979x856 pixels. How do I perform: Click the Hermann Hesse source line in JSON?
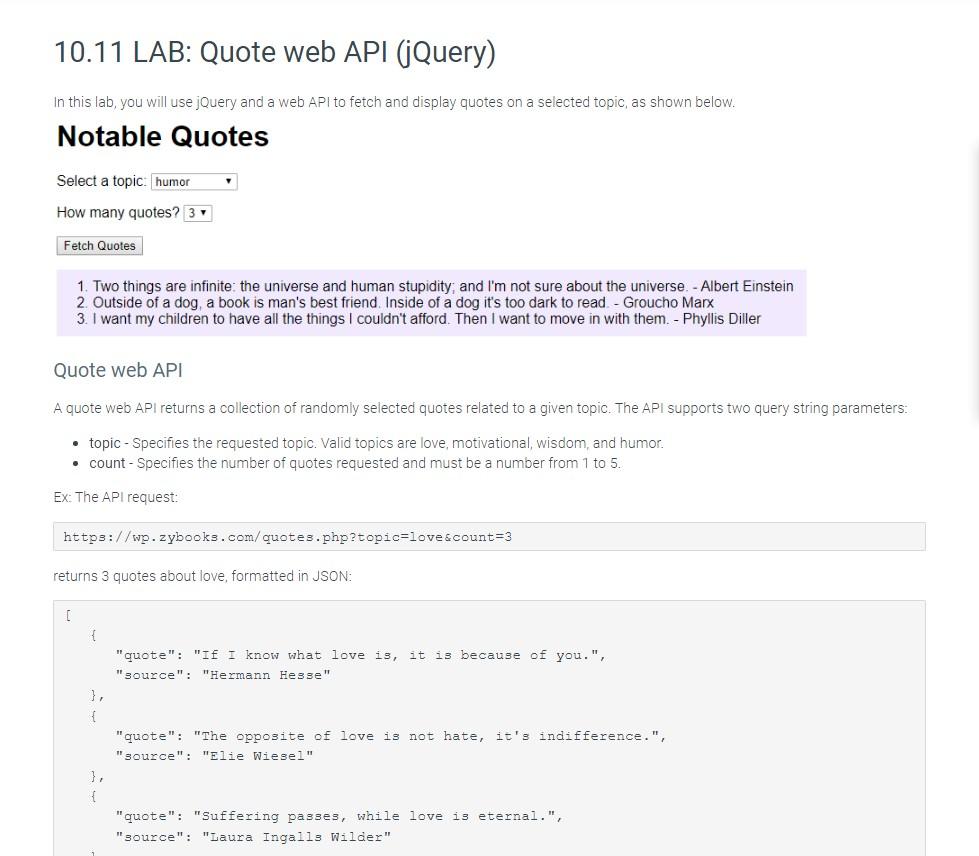[222, 675]
